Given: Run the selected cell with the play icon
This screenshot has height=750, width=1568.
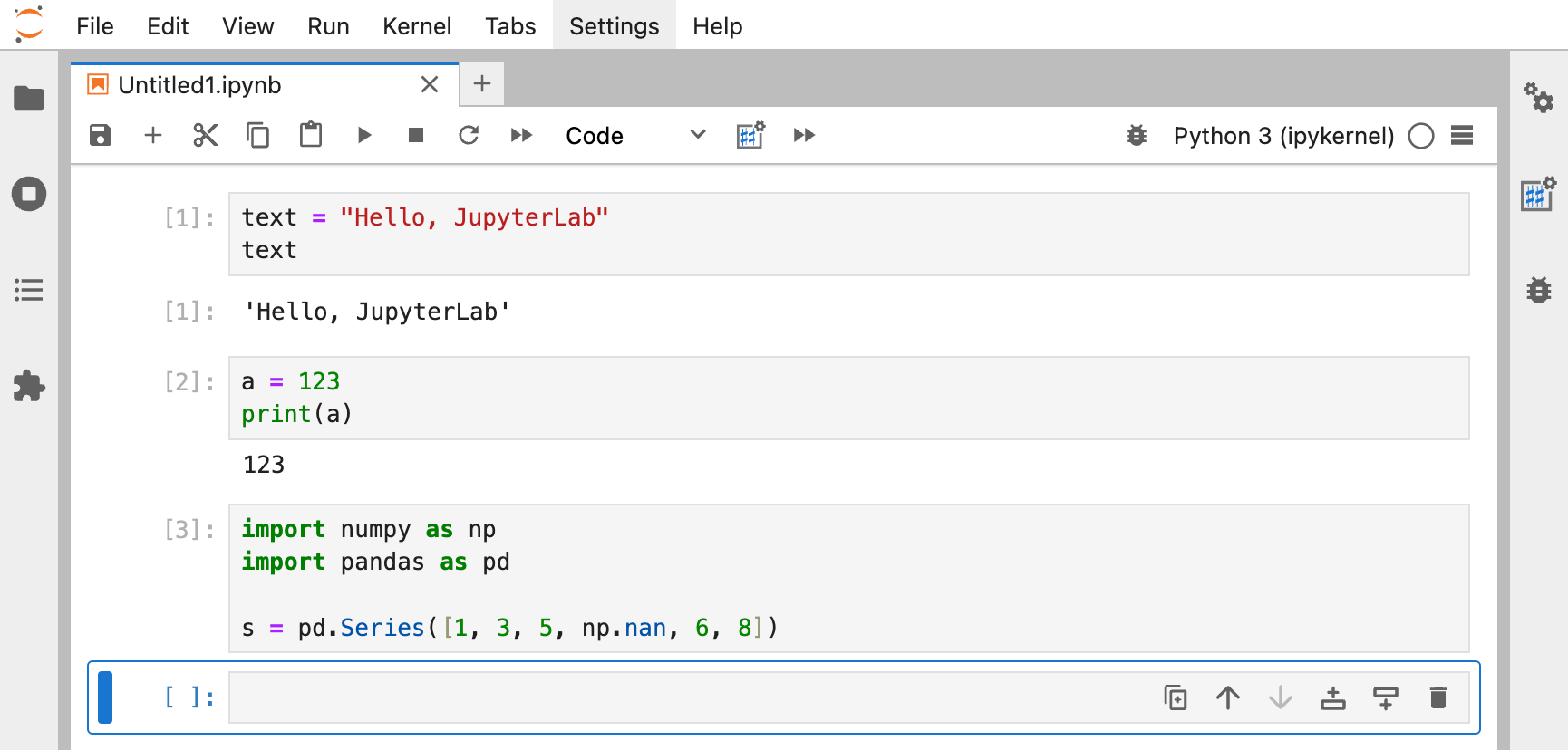Looking at the screenshot, I should pos(364,136).
